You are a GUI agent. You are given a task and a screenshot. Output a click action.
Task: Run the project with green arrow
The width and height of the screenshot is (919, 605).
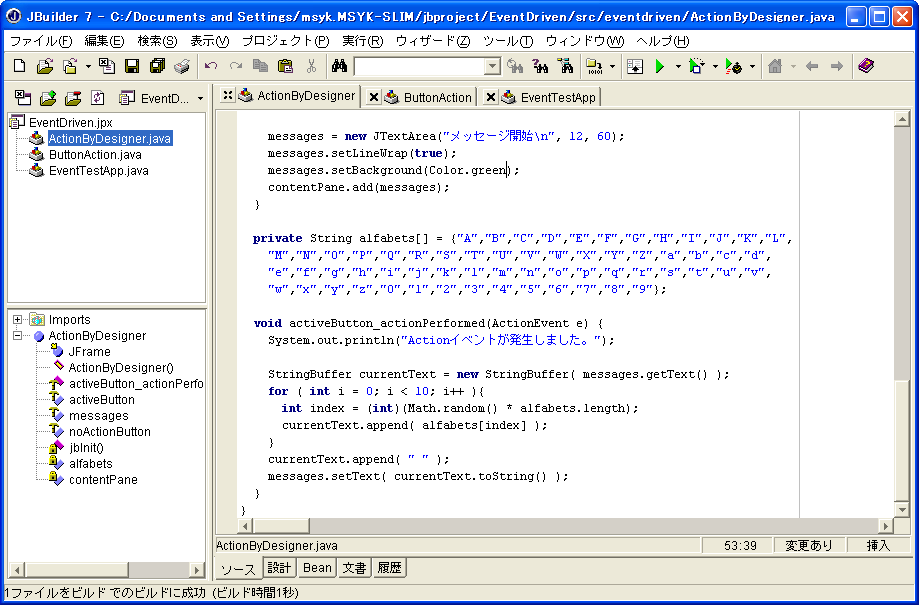pyautogui.click(x=659, y=66)
